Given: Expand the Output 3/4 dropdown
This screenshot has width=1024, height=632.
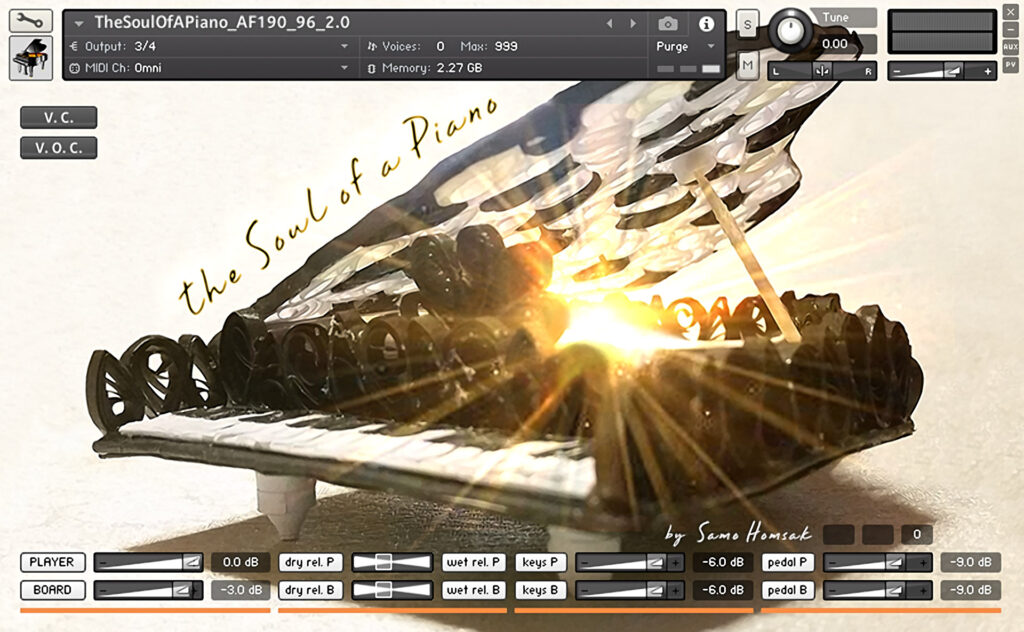Looking at the screenshot, I should click(345, 46).
